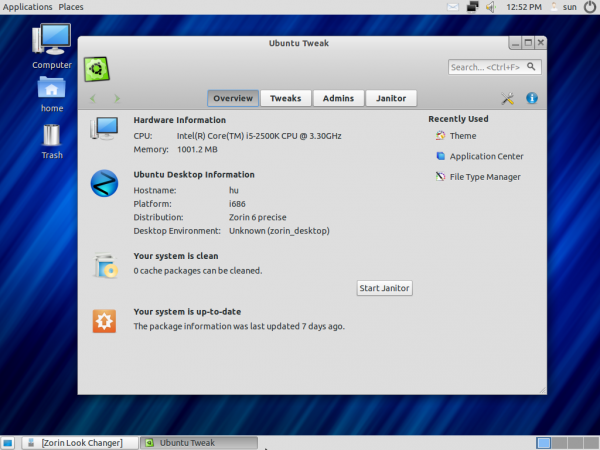Click the Recently Used heading
This screenshot has width=600, height=450.
click(x=458, y=119)
